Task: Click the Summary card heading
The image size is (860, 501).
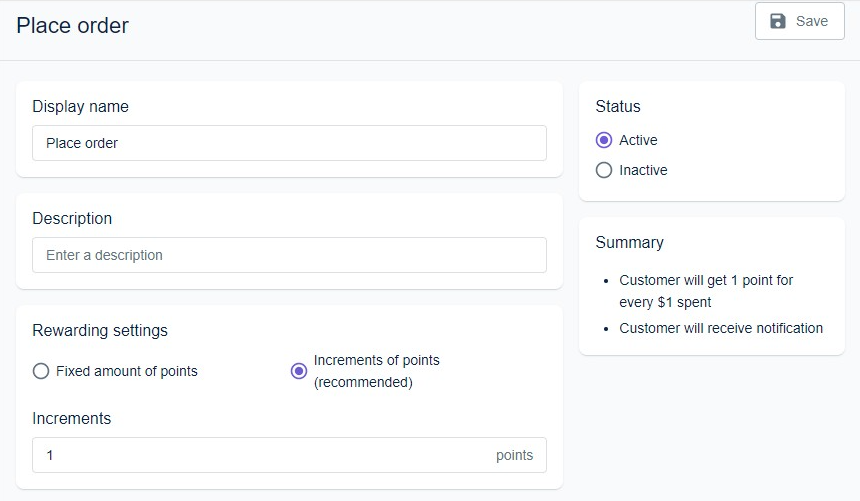Action: click(x=629, y=242)
